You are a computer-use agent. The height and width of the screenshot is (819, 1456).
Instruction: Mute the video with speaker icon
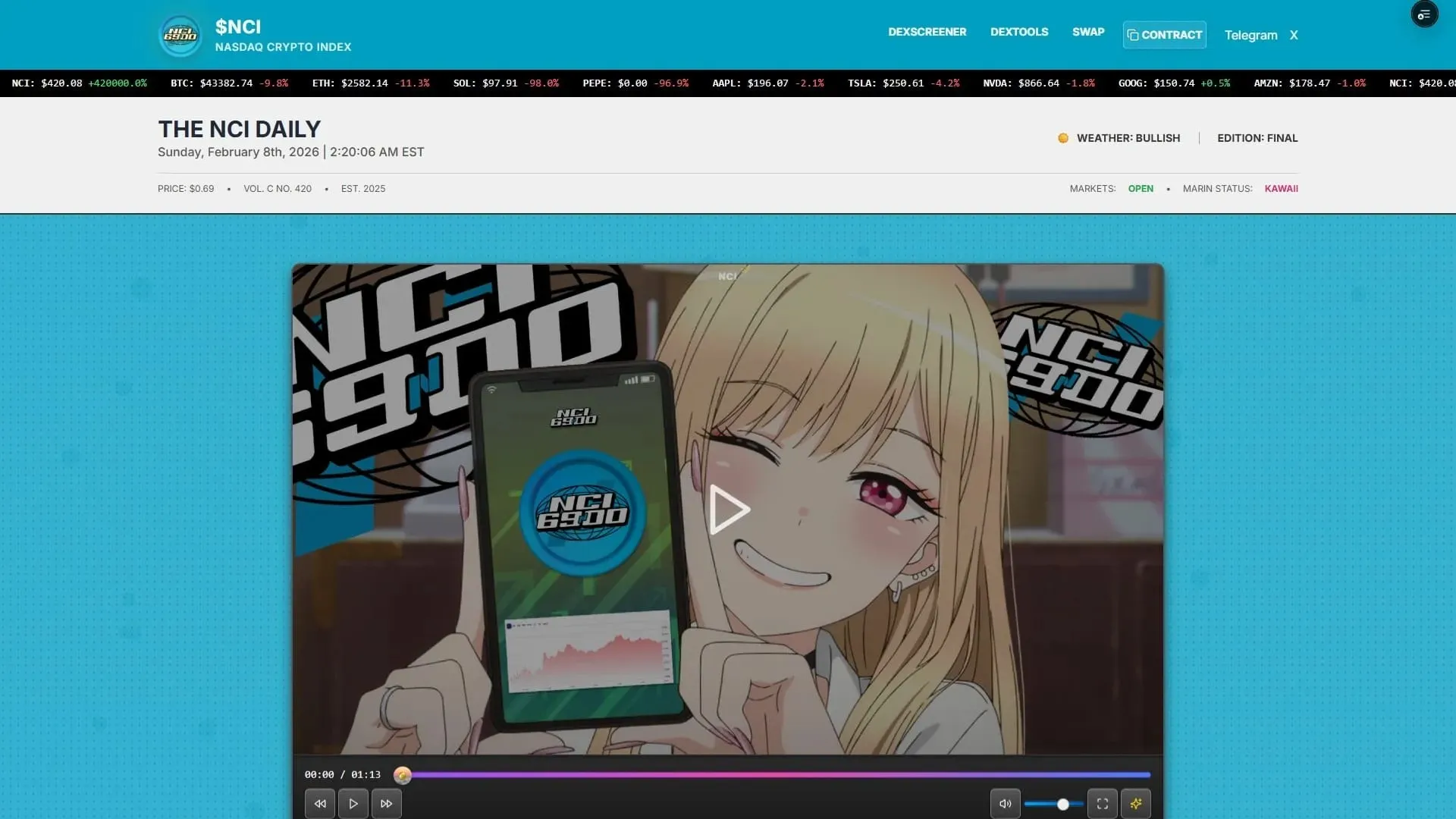(x=1005, y=803)
